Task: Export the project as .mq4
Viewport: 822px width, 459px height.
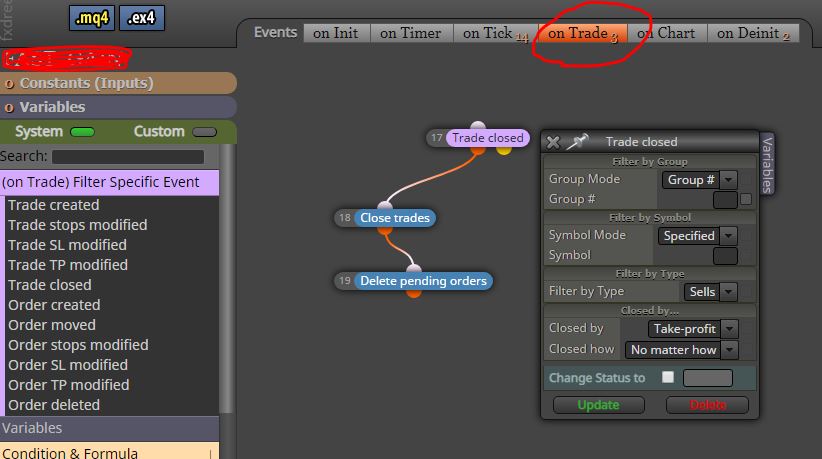Action: coord(92,18)
